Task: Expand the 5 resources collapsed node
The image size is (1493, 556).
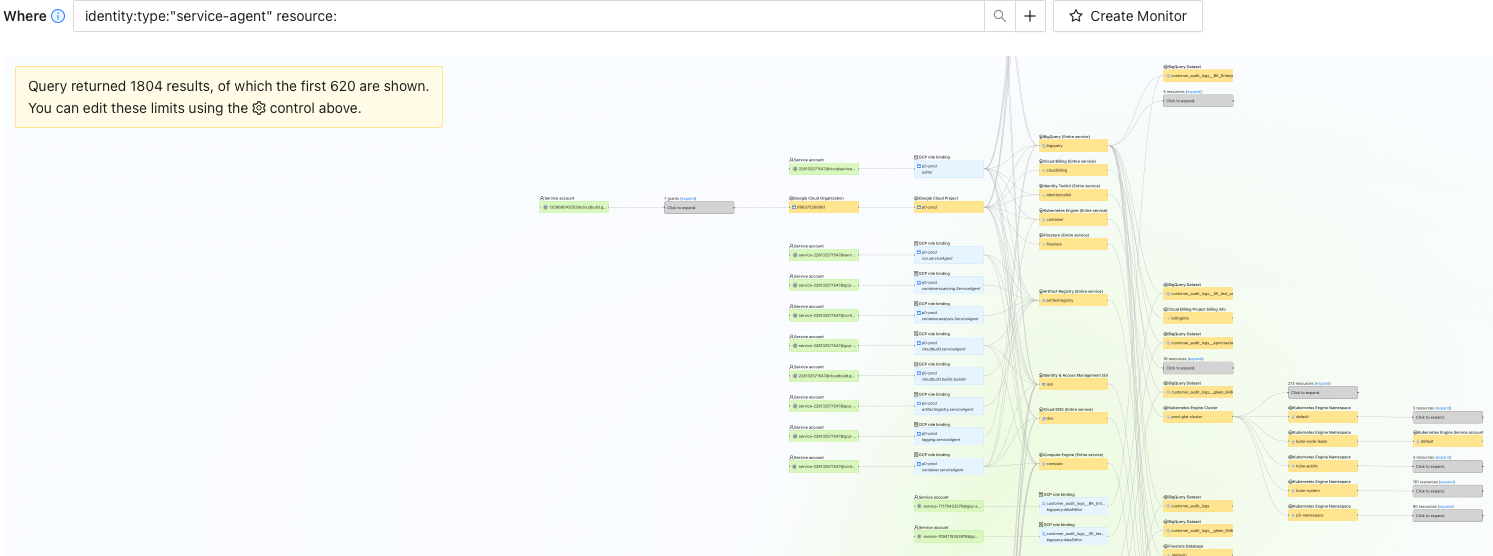Action: click(1198, 100)
